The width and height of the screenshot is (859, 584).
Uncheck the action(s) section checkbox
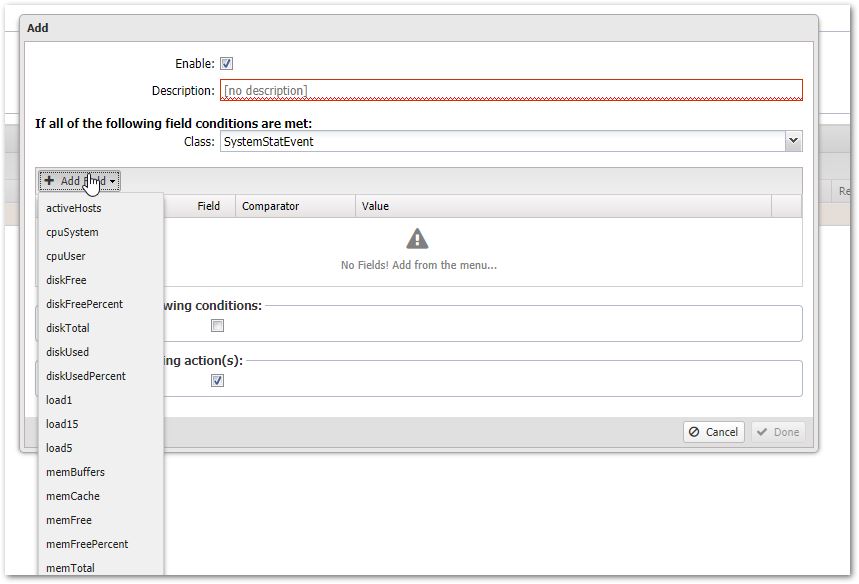[x=217, y=381]
